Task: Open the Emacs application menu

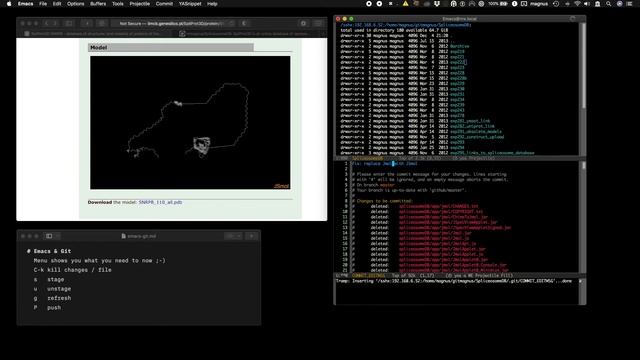Action: (25, 4)
